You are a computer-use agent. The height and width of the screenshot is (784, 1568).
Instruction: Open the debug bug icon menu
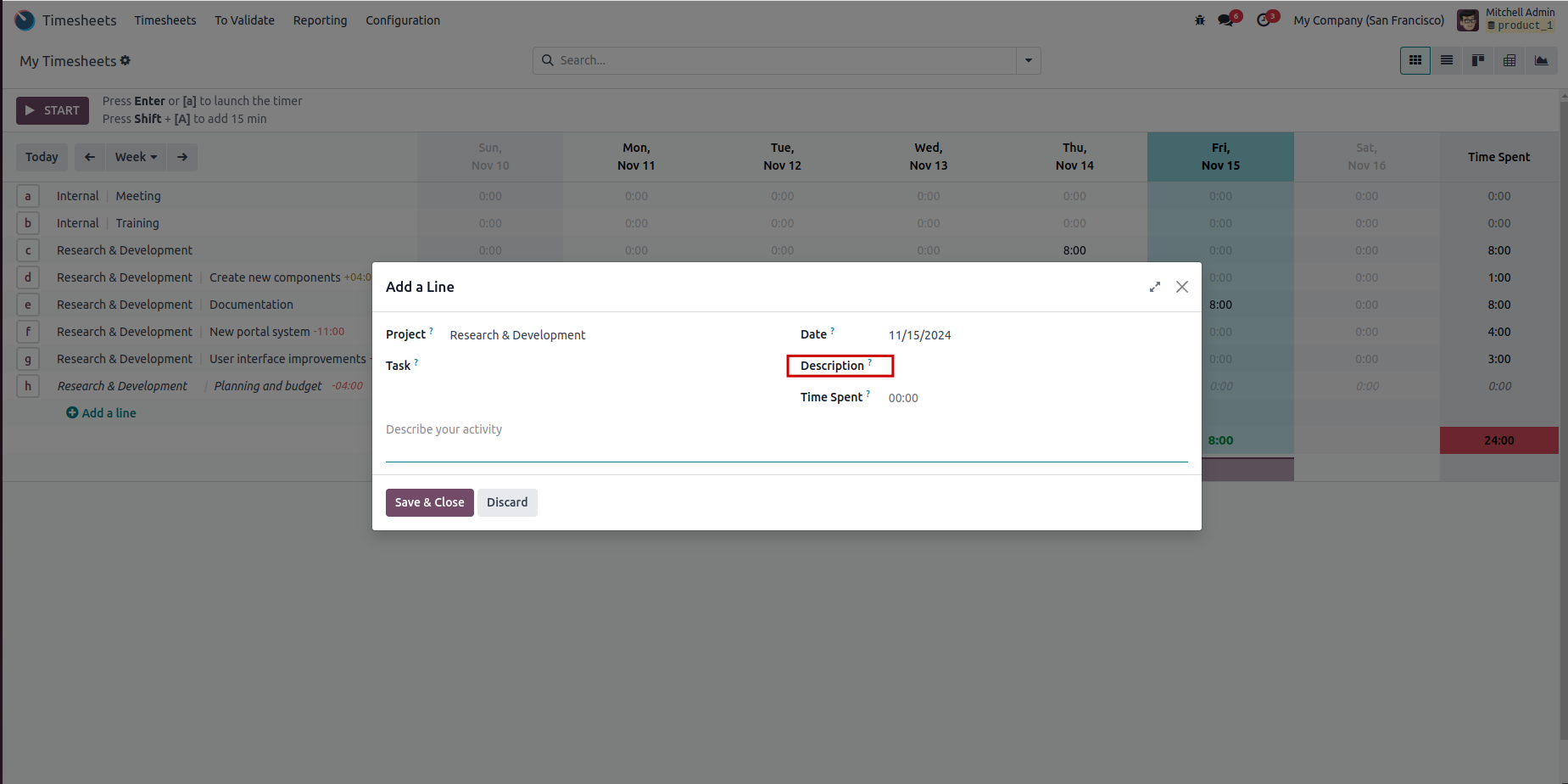(x=1200, y=20)
